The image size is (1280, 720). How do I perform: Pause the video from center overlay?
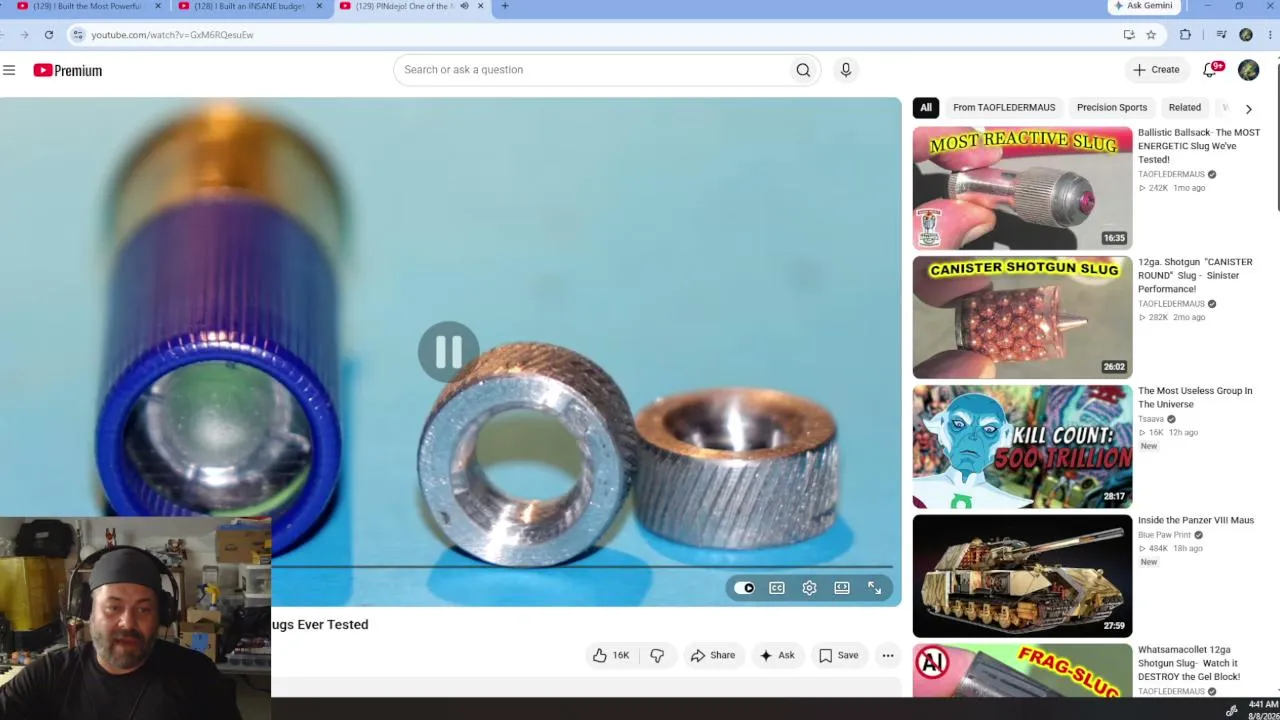coord(448,351)
